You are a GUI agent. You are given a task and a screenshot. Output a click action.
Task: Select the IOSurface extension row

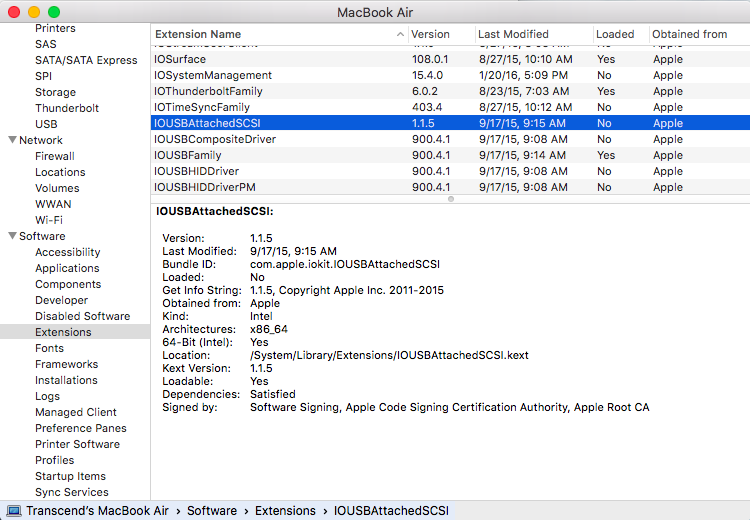[x=450, y=59]
